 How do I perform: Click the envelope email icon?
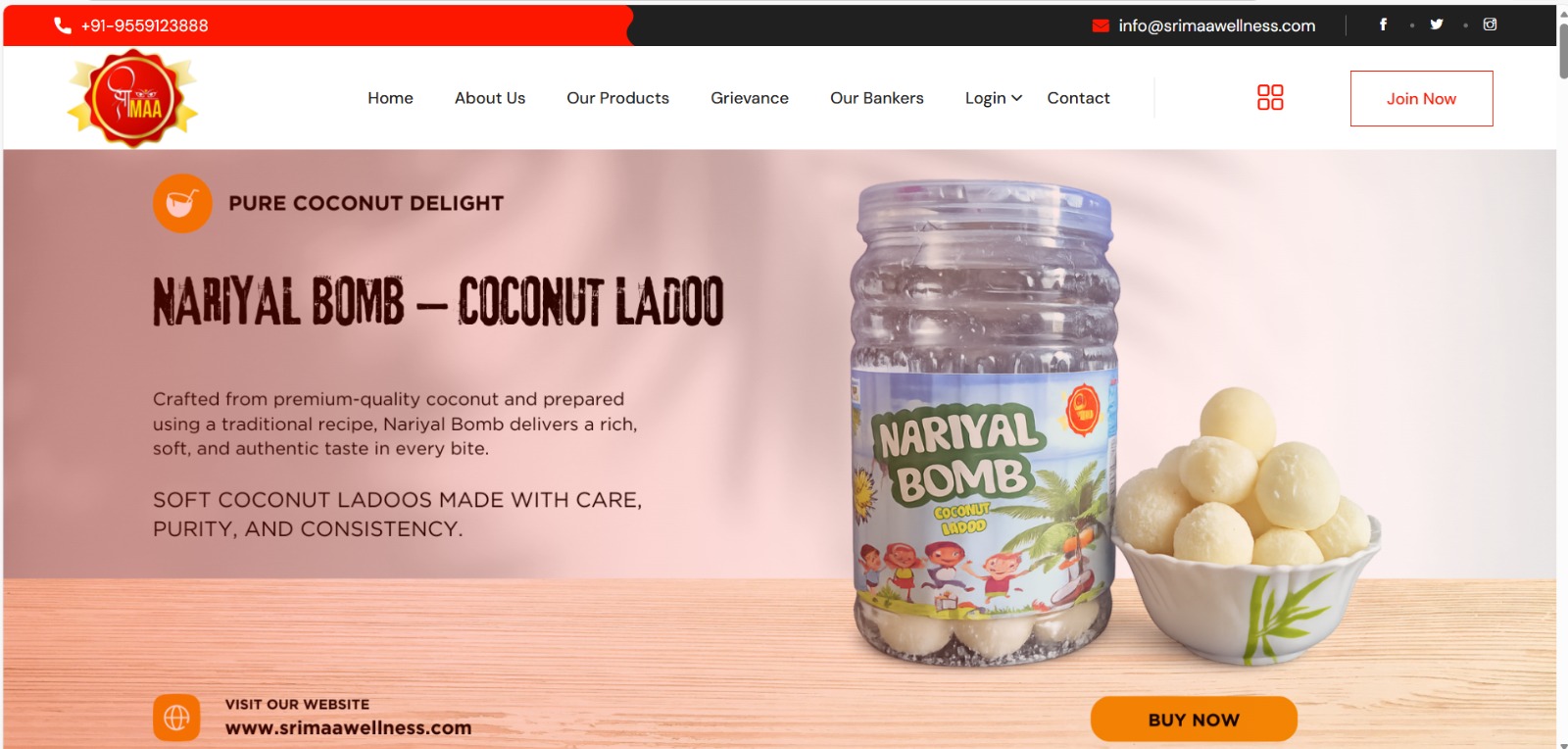pyautogui.click(x=1101, y=25)
